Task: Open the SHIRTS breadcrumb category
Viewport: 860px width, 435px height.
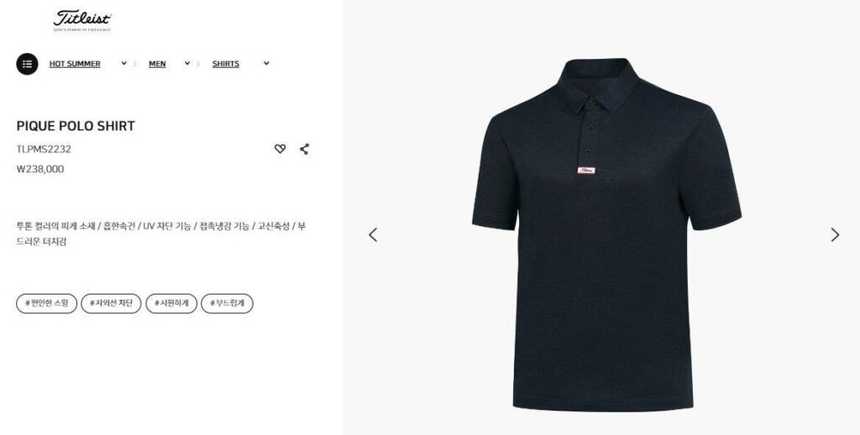Action: 225,64
